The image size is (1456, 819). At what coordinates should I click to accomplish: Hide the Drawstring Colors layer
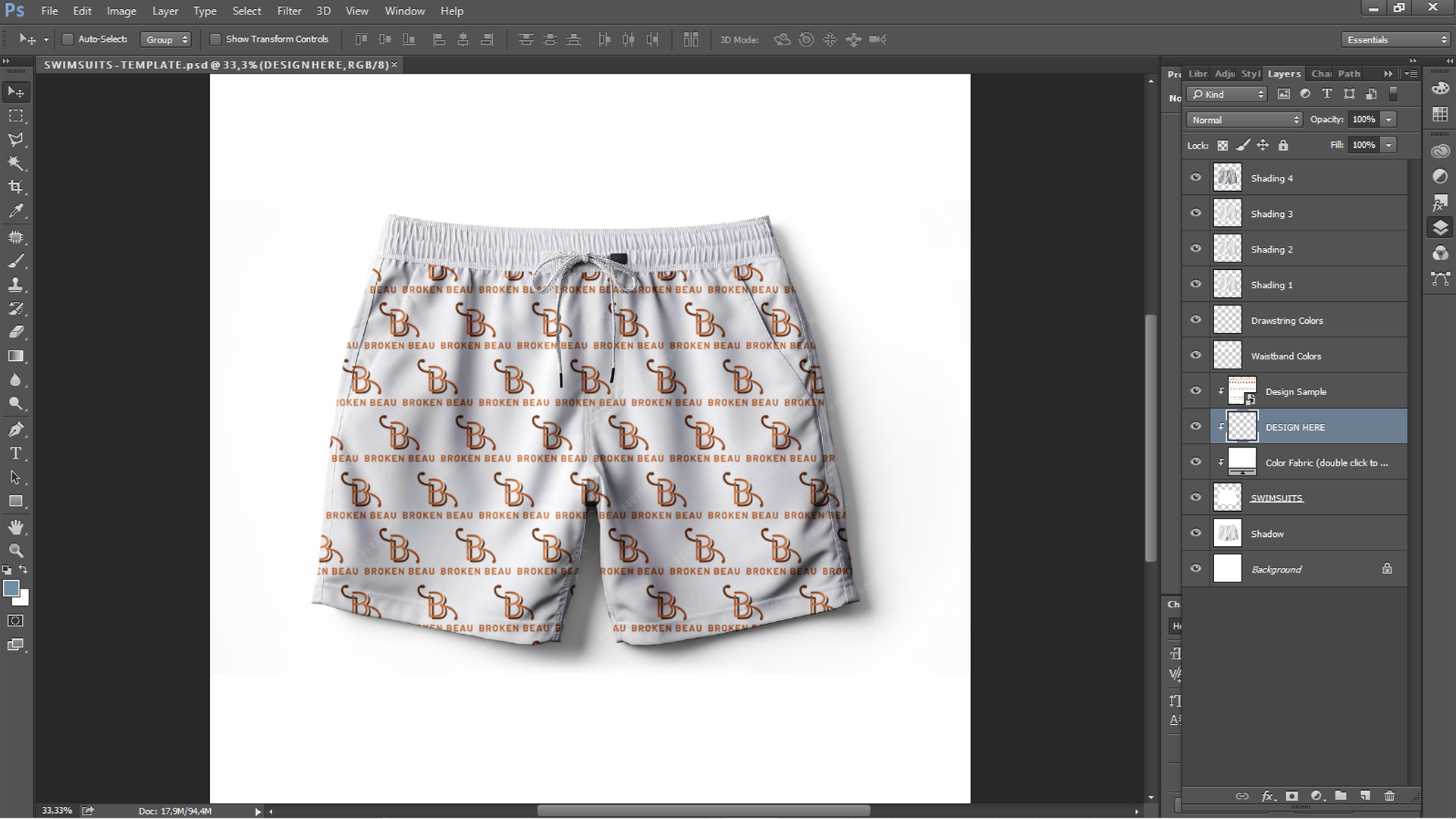click(x=1196, y=320)
